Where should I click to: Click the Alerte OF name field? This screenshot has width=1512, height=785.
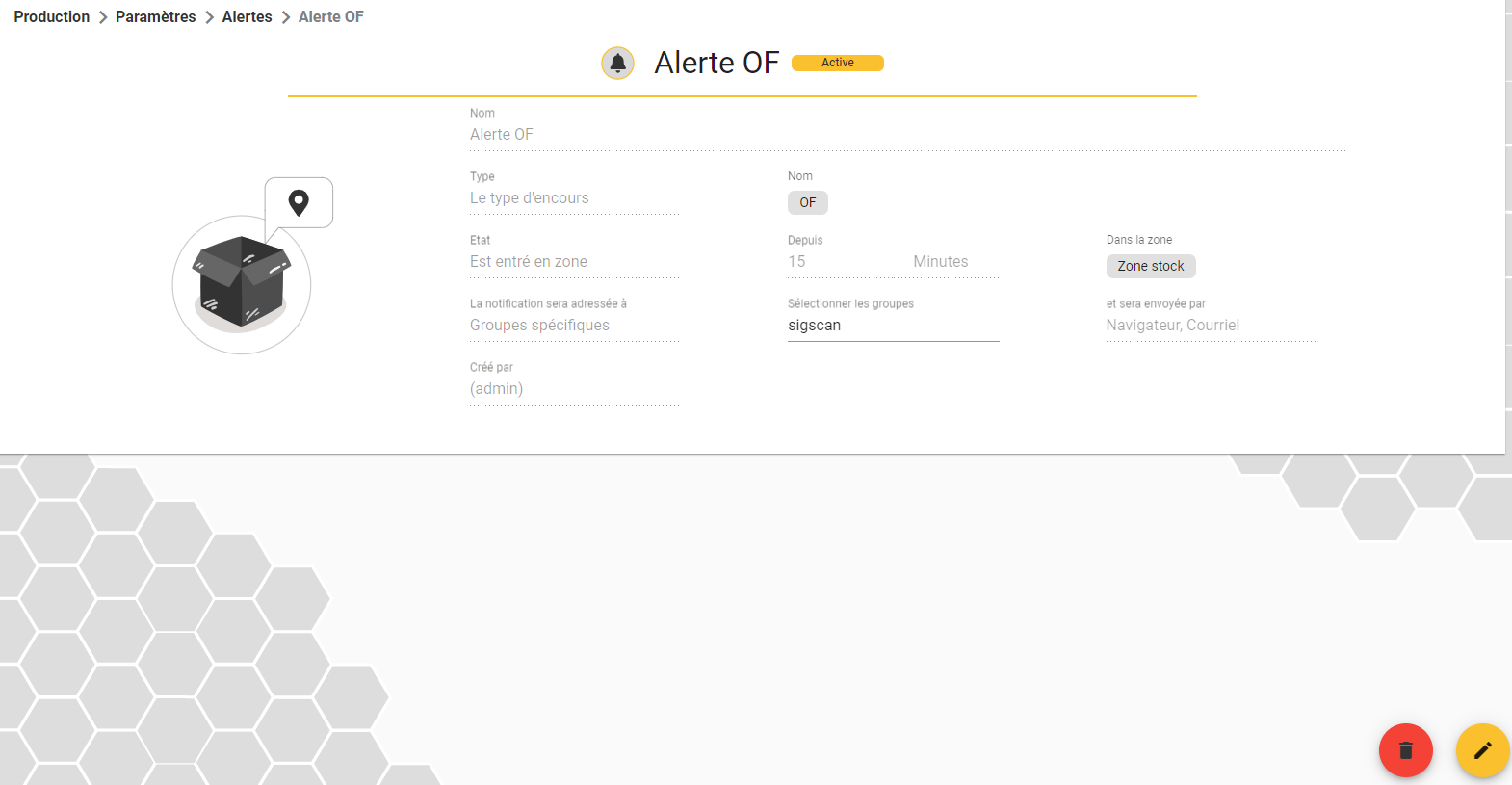tap(907, 135)
